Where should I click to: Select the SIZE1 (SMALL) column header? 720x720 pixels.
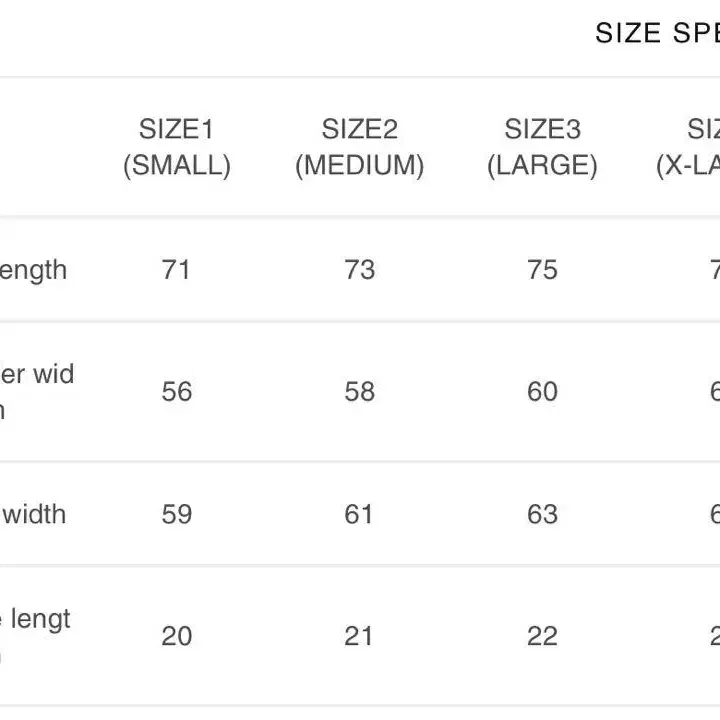coord(177,147)
